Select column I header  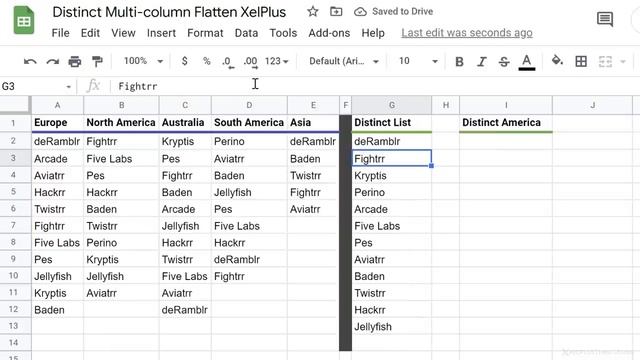pos(506,105)
